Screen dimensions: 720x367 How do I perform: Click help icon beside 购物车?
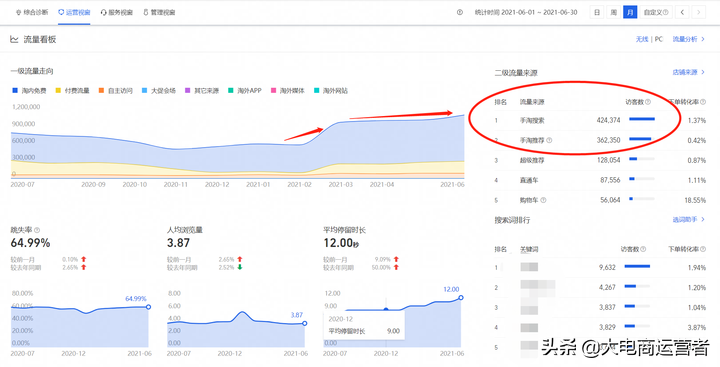click(x=544, y=200)
